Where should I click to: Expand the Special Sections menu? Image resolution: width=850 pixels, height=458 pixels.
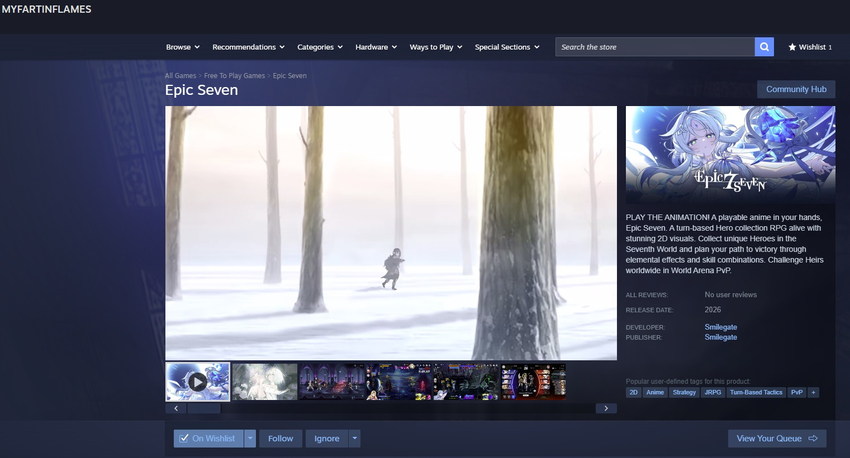(x=507, y=47)
